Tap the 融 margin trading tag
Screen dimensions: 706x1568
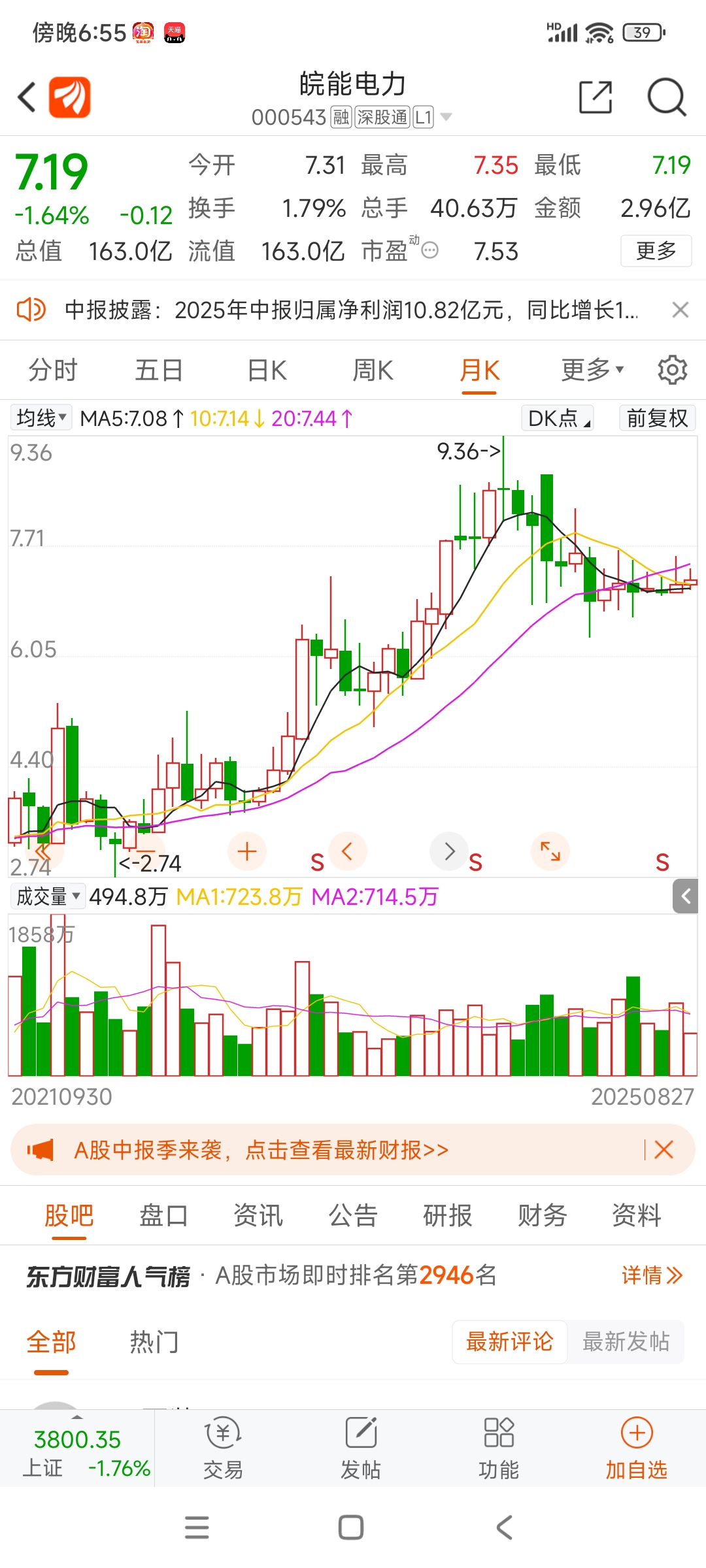[x=341, y=118]
